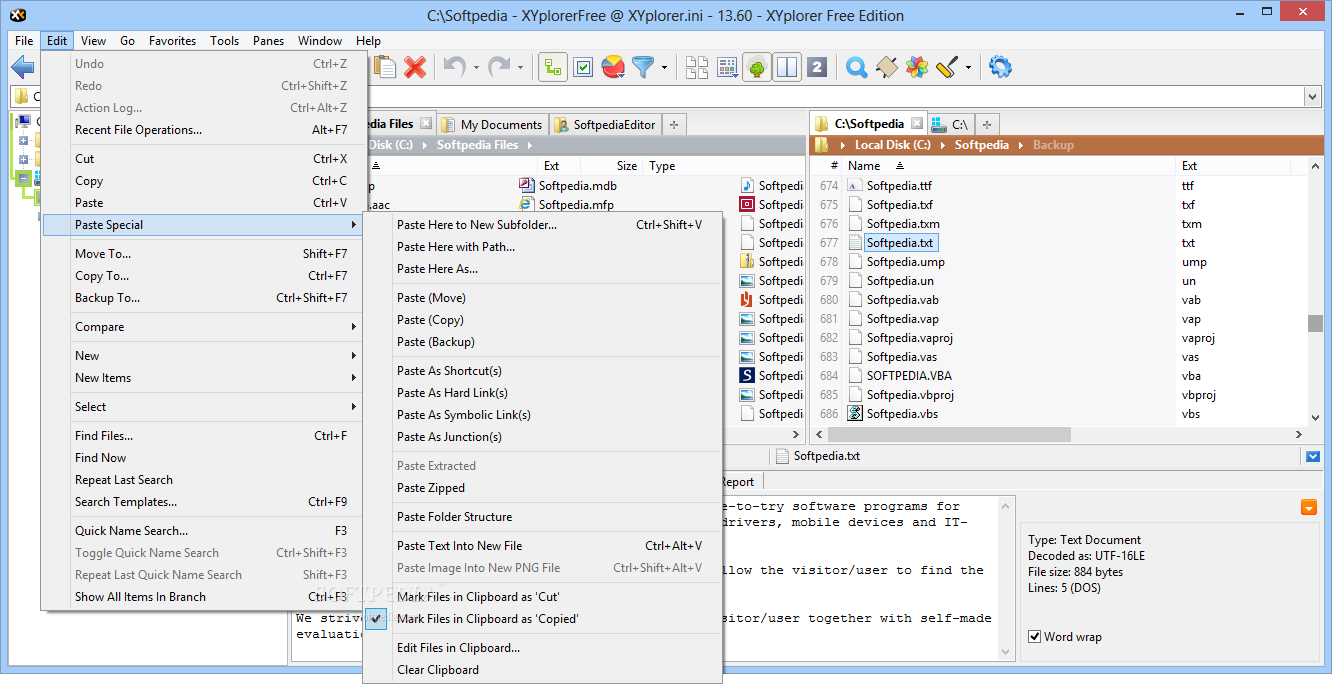Click the Views grid toolbar icon

727,68
